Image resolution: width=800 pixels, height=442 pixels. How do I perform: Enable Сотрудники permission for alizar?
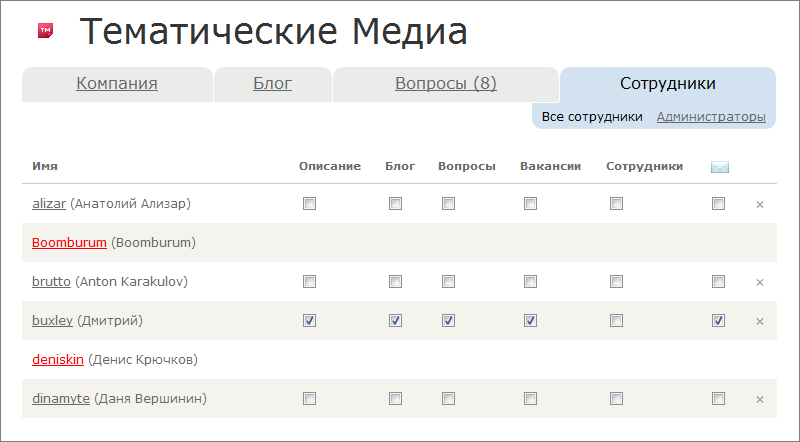[x=616, y=204]
